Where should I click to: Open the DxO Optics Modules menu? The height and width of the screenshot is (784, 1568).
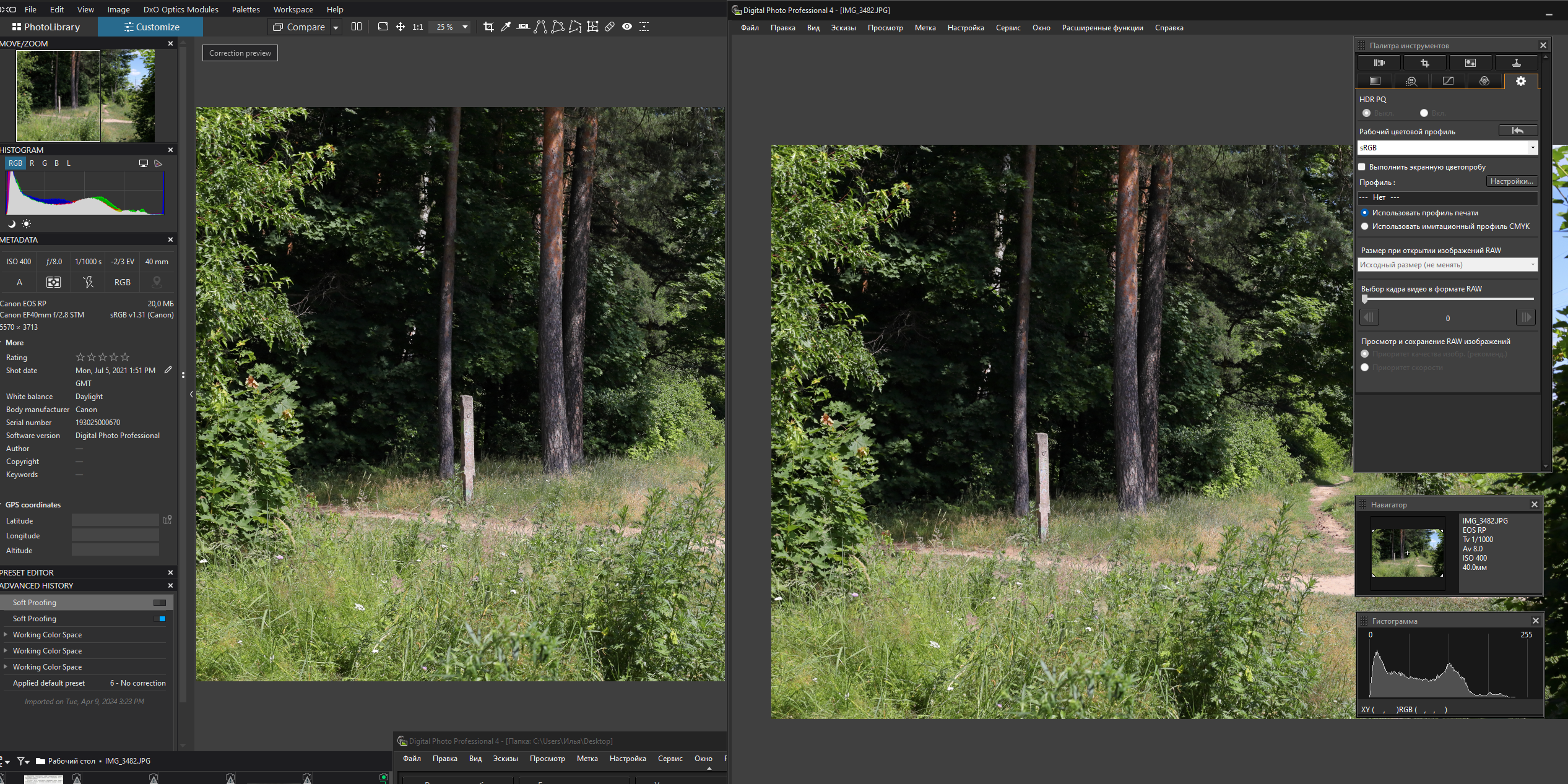[180, 9]
